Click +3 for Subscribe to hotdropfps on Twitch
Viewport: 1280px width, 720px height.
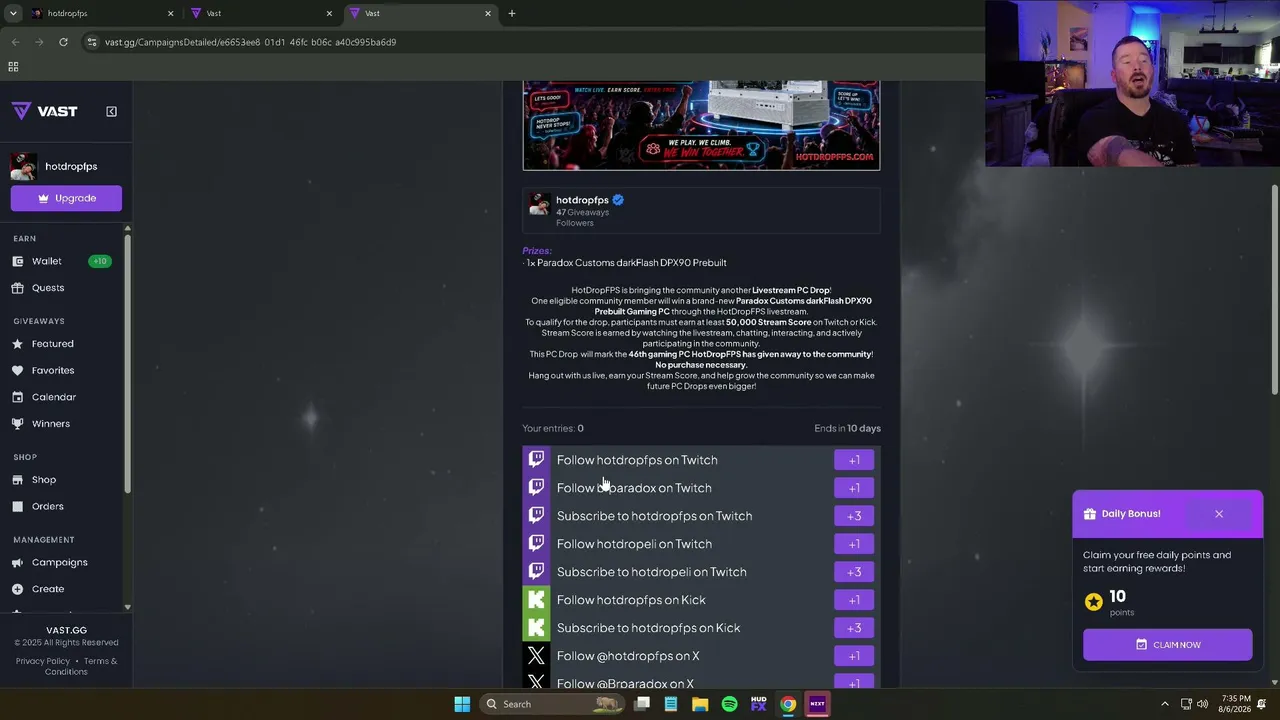(x=854, y=516)
